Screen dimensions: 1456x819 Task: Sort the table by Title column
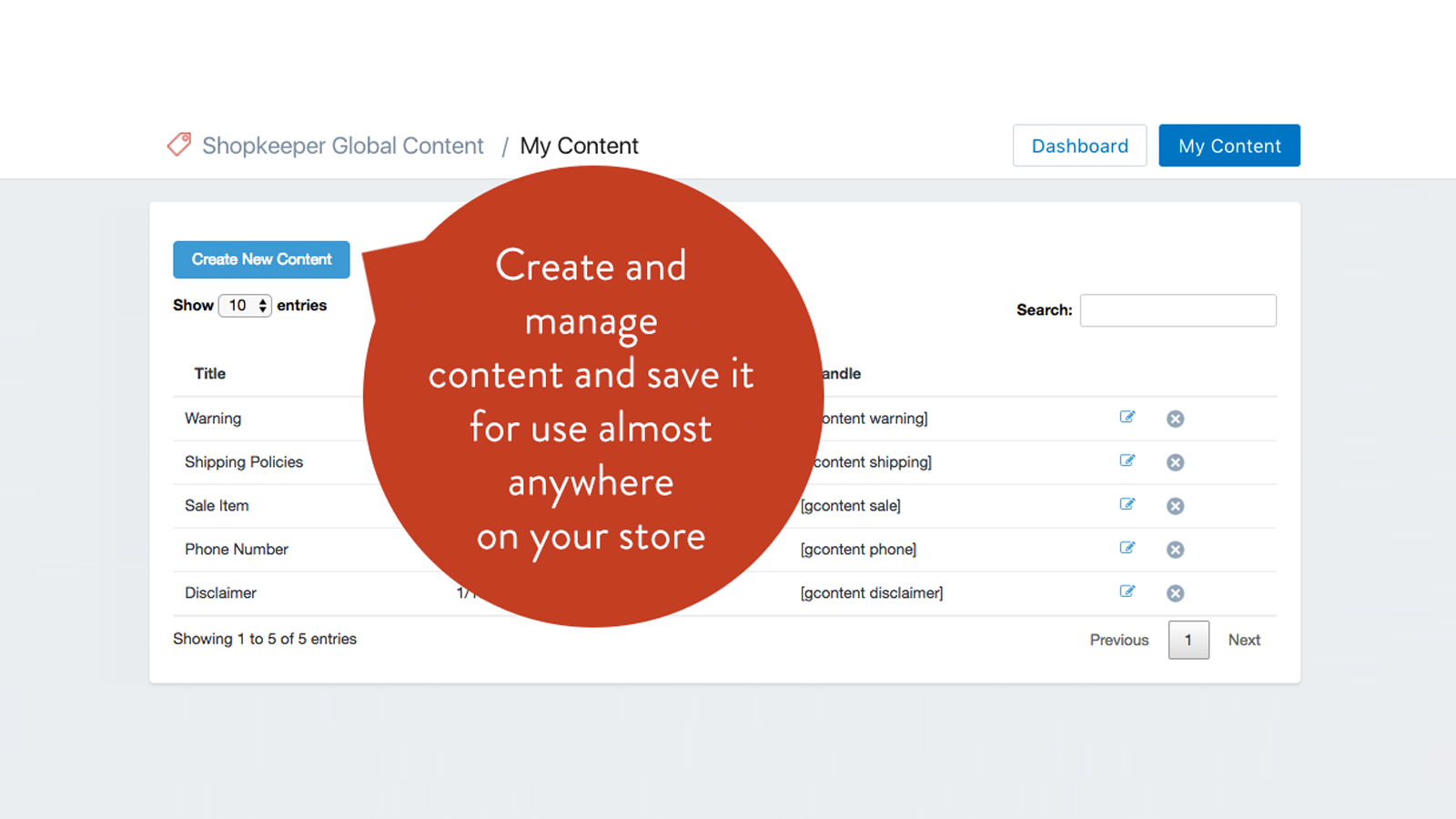(x=209, y=373)
